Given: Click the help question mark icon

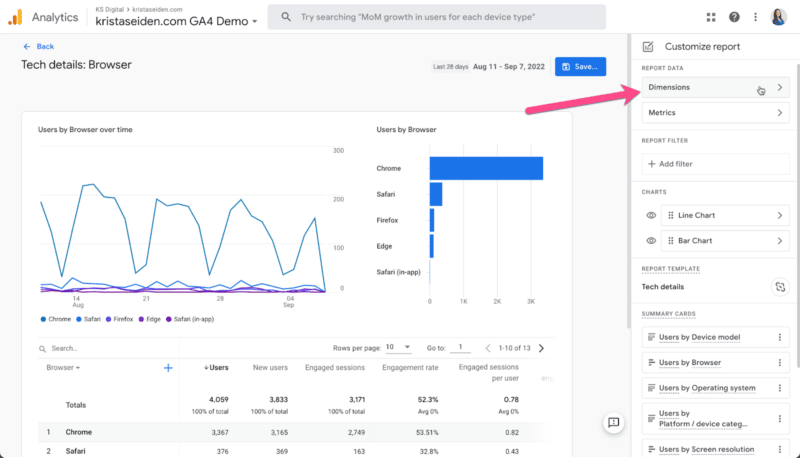Looking at the screenshot, I should [x=735, y=17].
